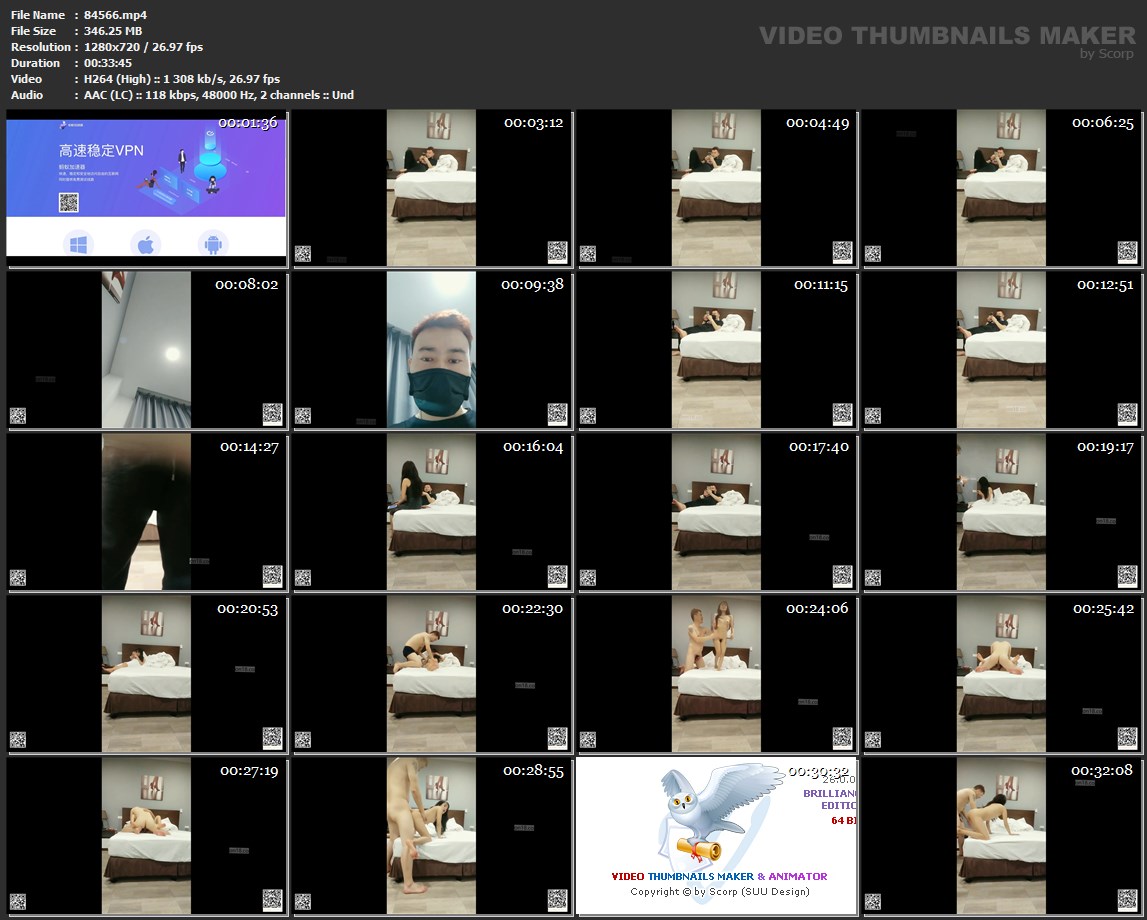The height and width of the screenshot is (920, 1147).
Task: Select the thumbnail at 00:01:36
Action: coord(146,188)
